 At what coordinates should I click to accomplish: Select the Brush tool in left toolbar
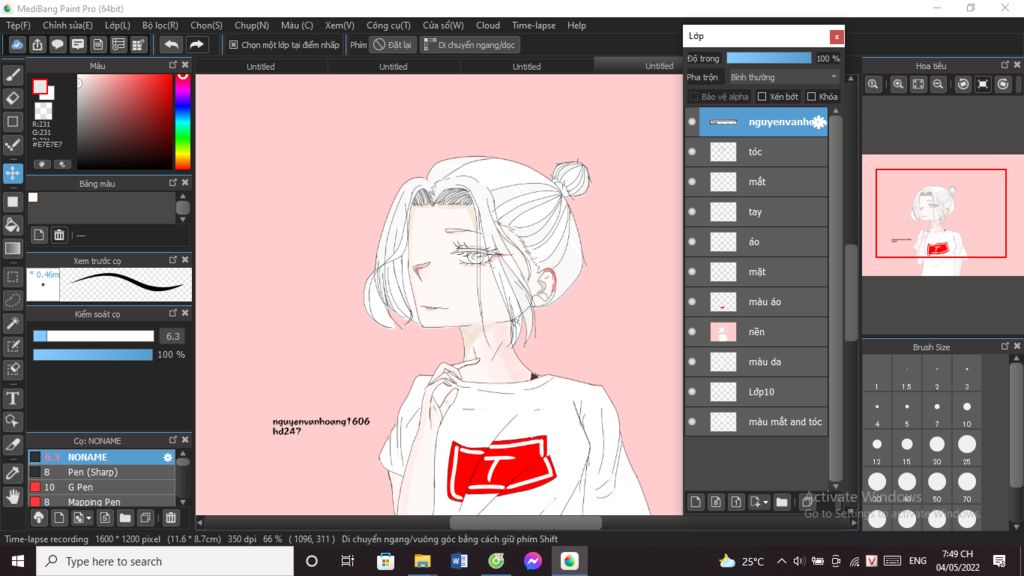pyautogui.click(x=13, y=75)
